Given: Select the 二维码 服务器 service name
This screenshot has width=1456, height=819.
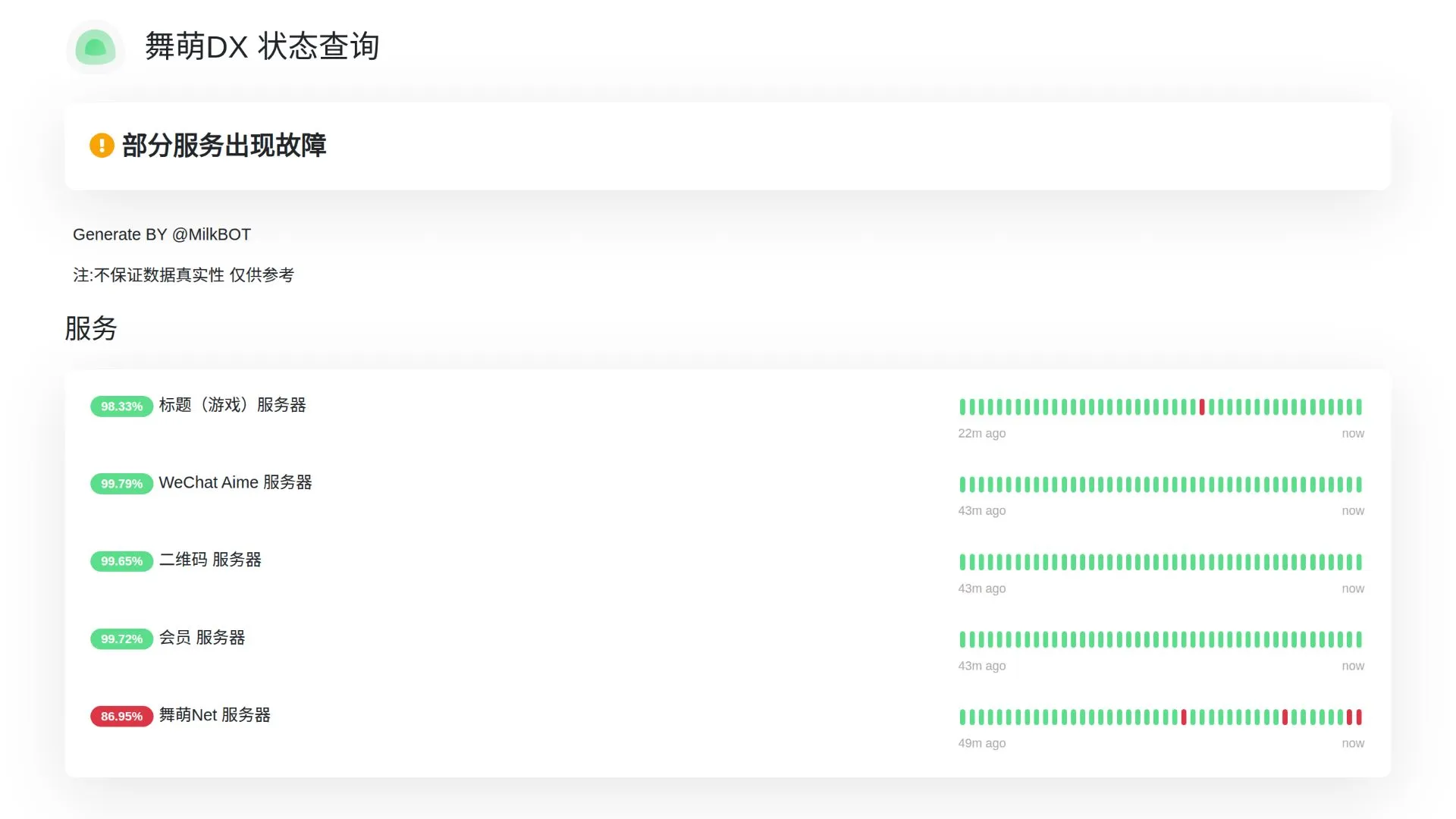Looking at the screenshot, I should (210, 560).
